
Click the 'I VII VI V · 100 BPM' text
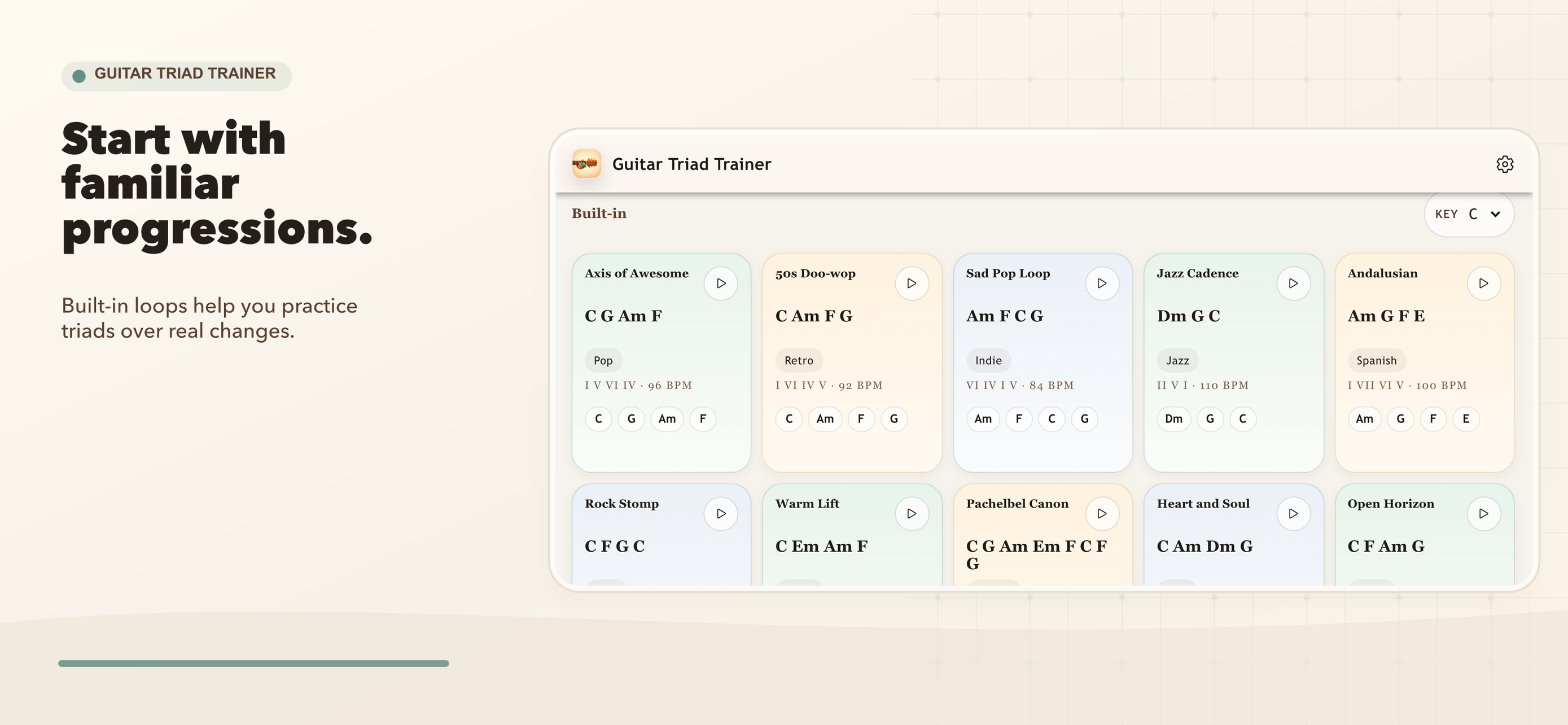tap(1407, 385)
